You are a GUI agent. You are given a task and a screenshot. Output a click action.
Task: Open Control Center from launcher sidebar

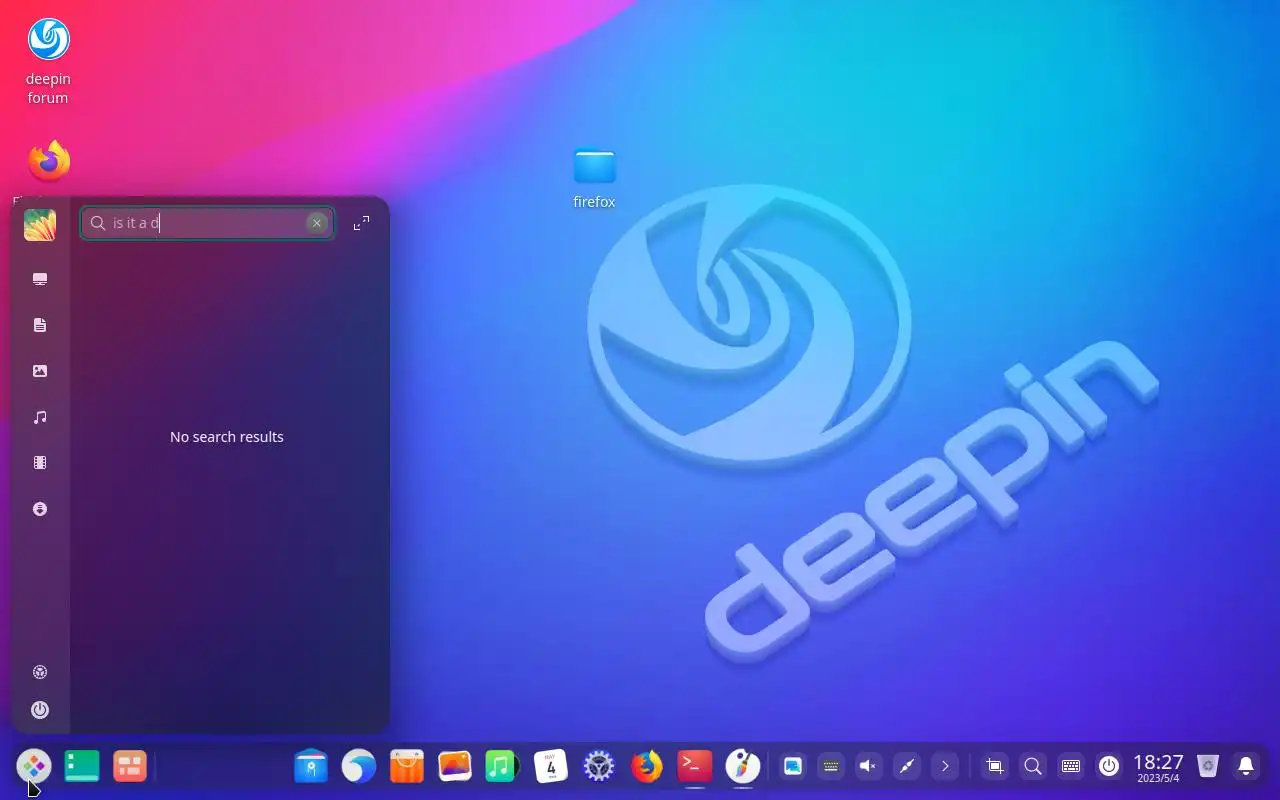point(40,672)
